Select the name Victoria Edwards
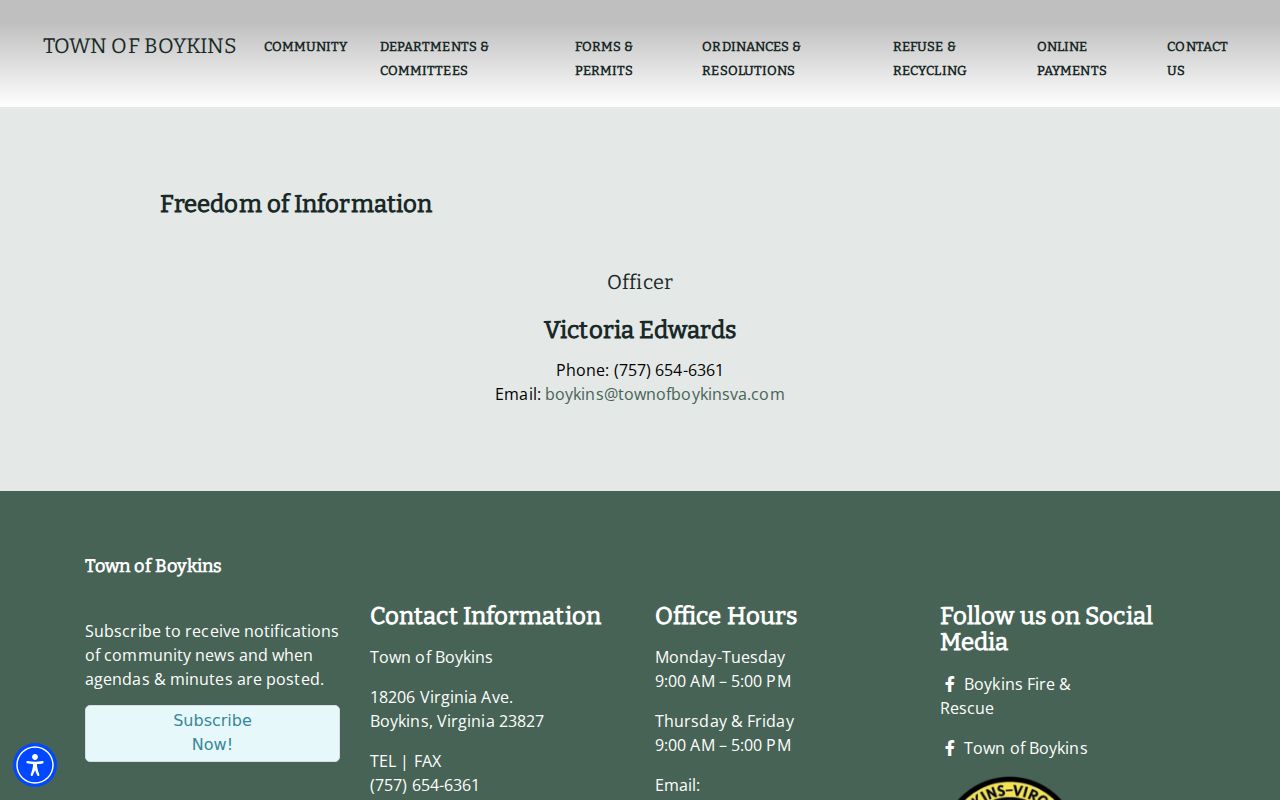The width and height of the screenshot is (1280, 800). click(x=640, y=330)
